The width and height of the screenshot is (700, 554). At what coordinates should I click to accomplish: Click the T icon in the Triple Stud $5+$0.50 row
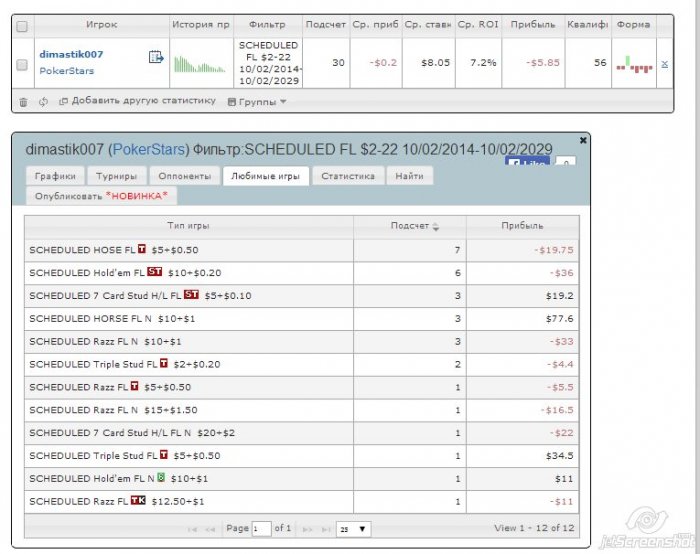tap(164, 454)
